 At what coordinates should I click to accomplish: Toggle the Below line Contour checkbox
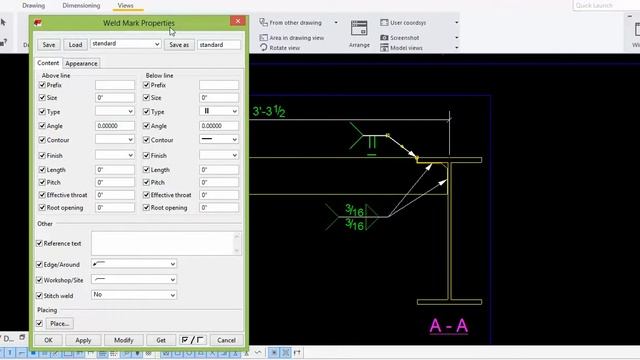pos(146,140)
